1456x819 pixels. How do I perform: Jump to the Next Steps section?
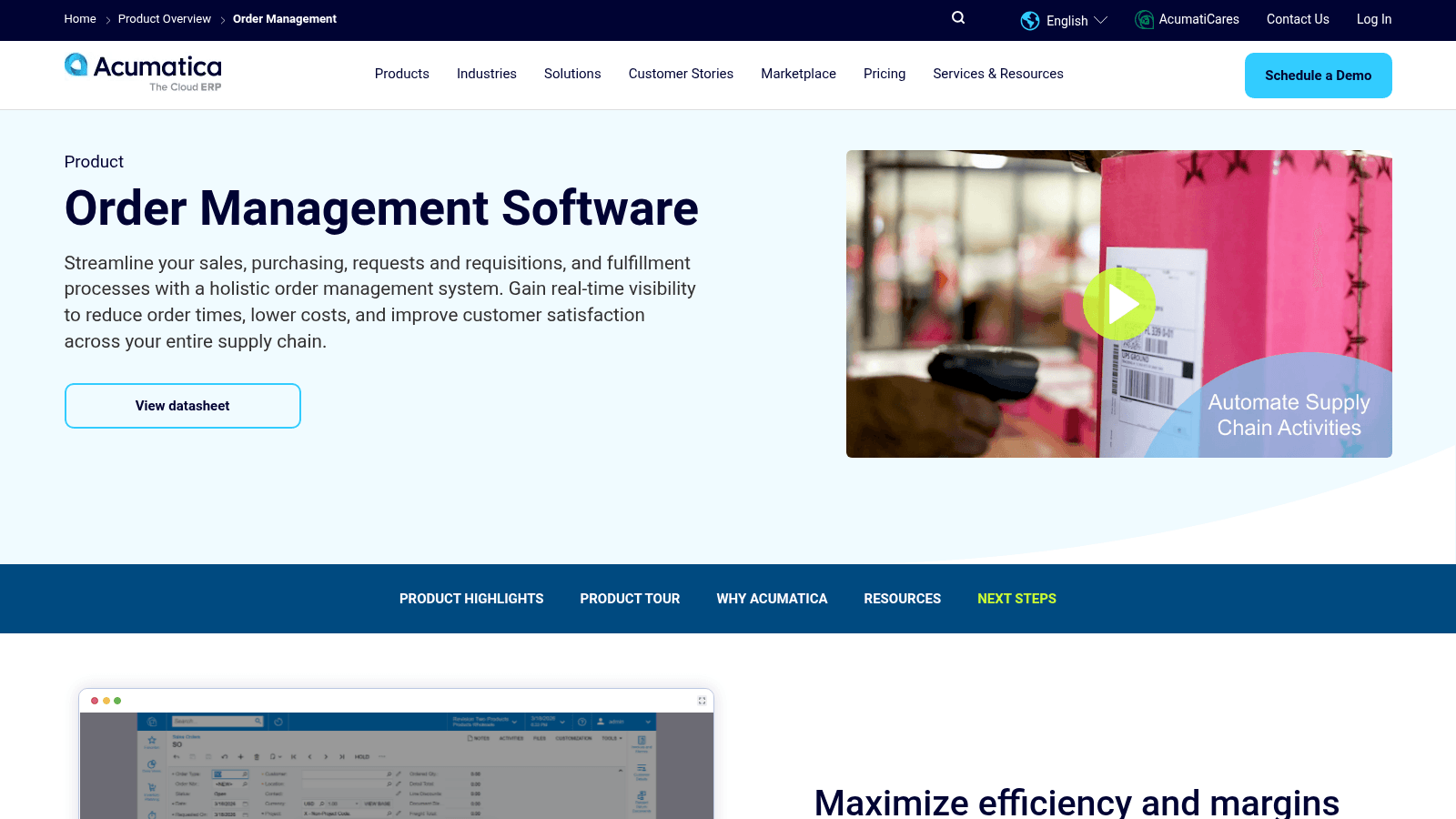click(1016, 599)
